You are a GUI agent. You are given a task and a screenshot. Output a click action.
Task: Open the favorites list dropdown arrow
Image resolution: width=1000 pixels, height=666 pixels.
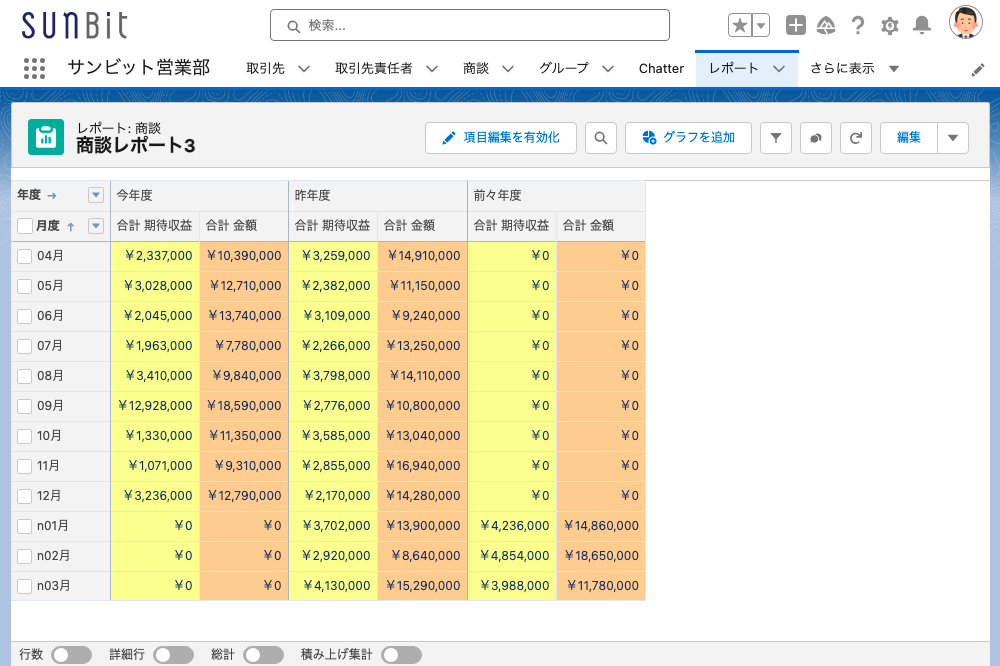pos(761,26)
